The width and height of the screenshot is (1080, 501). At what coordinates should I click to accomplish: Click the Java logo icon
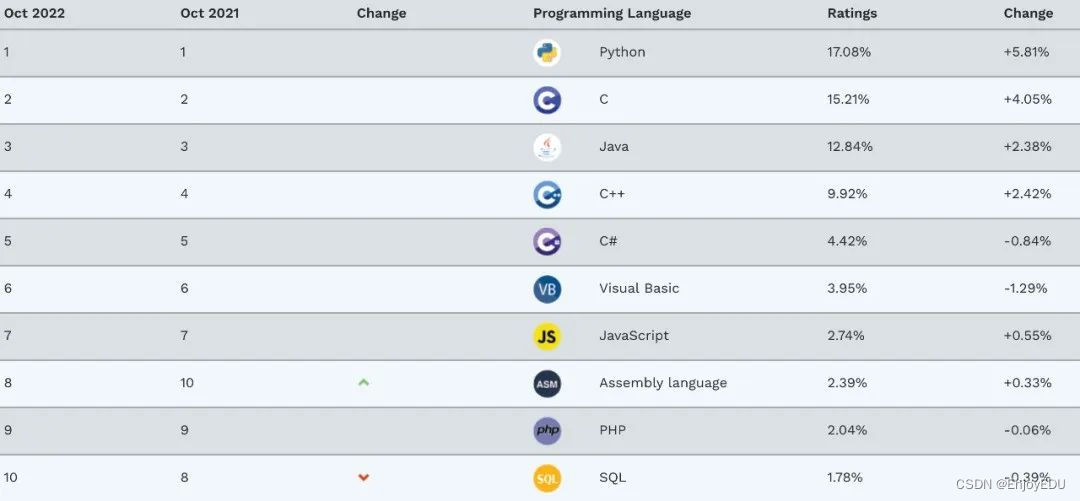547,147
